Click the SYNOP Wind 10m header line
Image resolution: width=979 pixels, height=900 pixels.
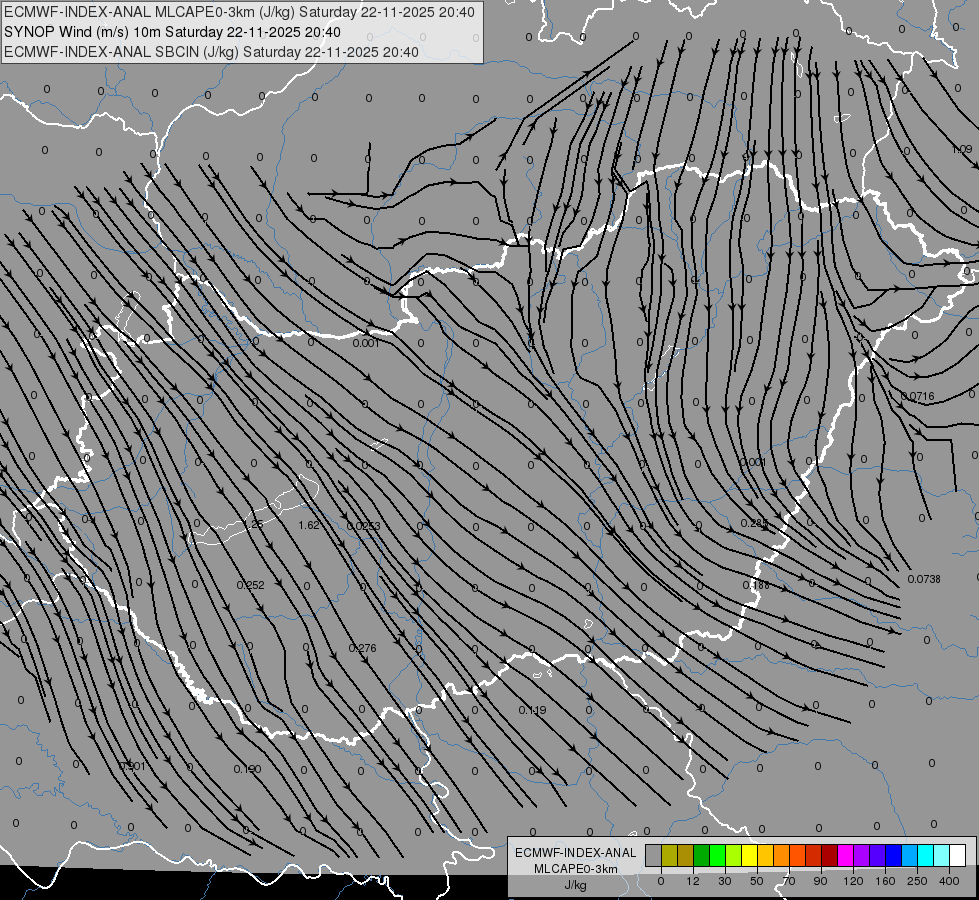(x=172, y=32)
